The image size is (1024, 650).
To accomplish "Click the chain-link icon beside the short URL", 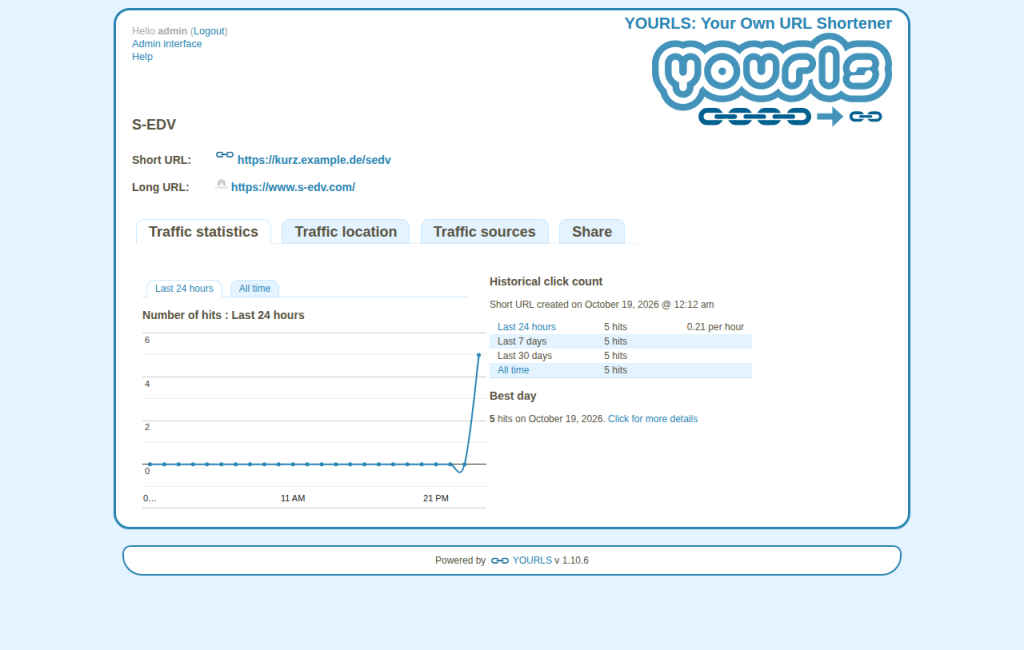I will click(225, 155).
